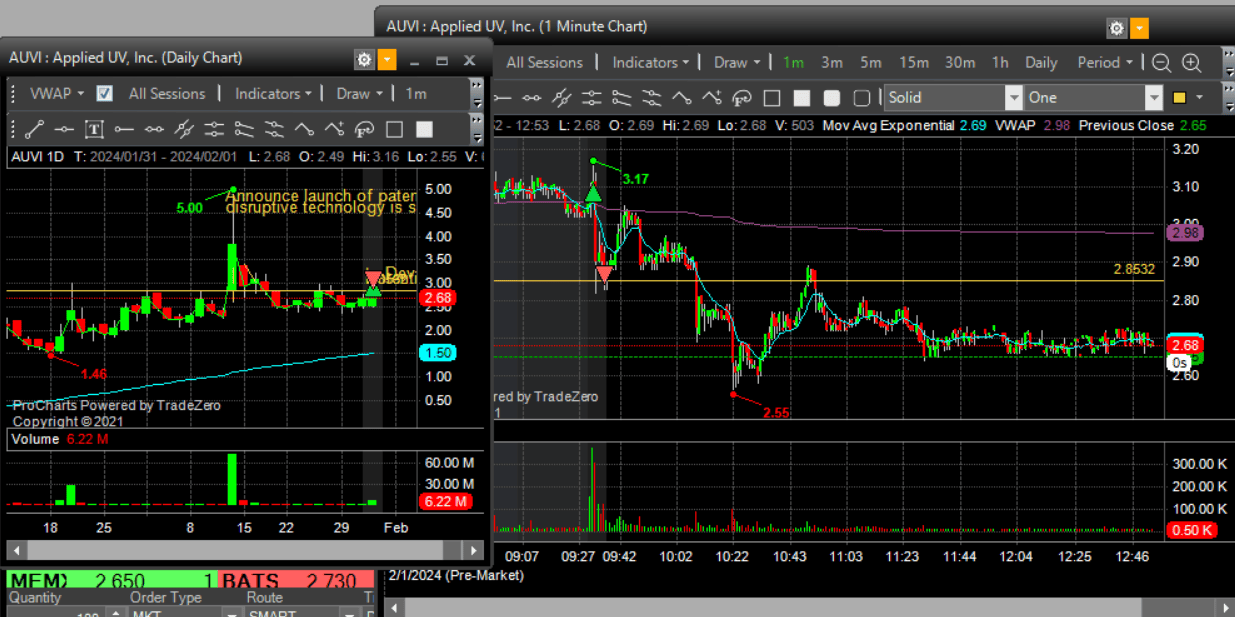Switch 1 Minute Chart to 15m timeframe
This screenshot has width=1235, height=617.
click(913, 62)
